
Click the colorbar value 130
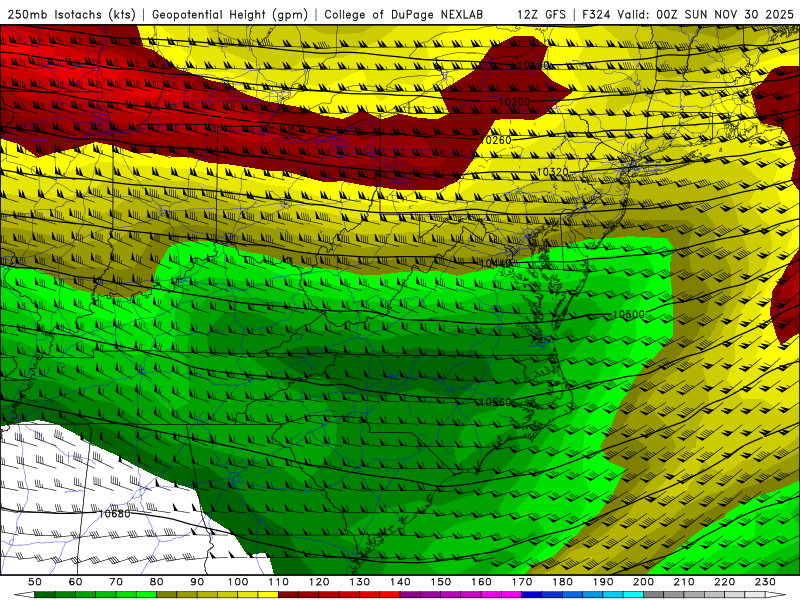tap(360, 582)
